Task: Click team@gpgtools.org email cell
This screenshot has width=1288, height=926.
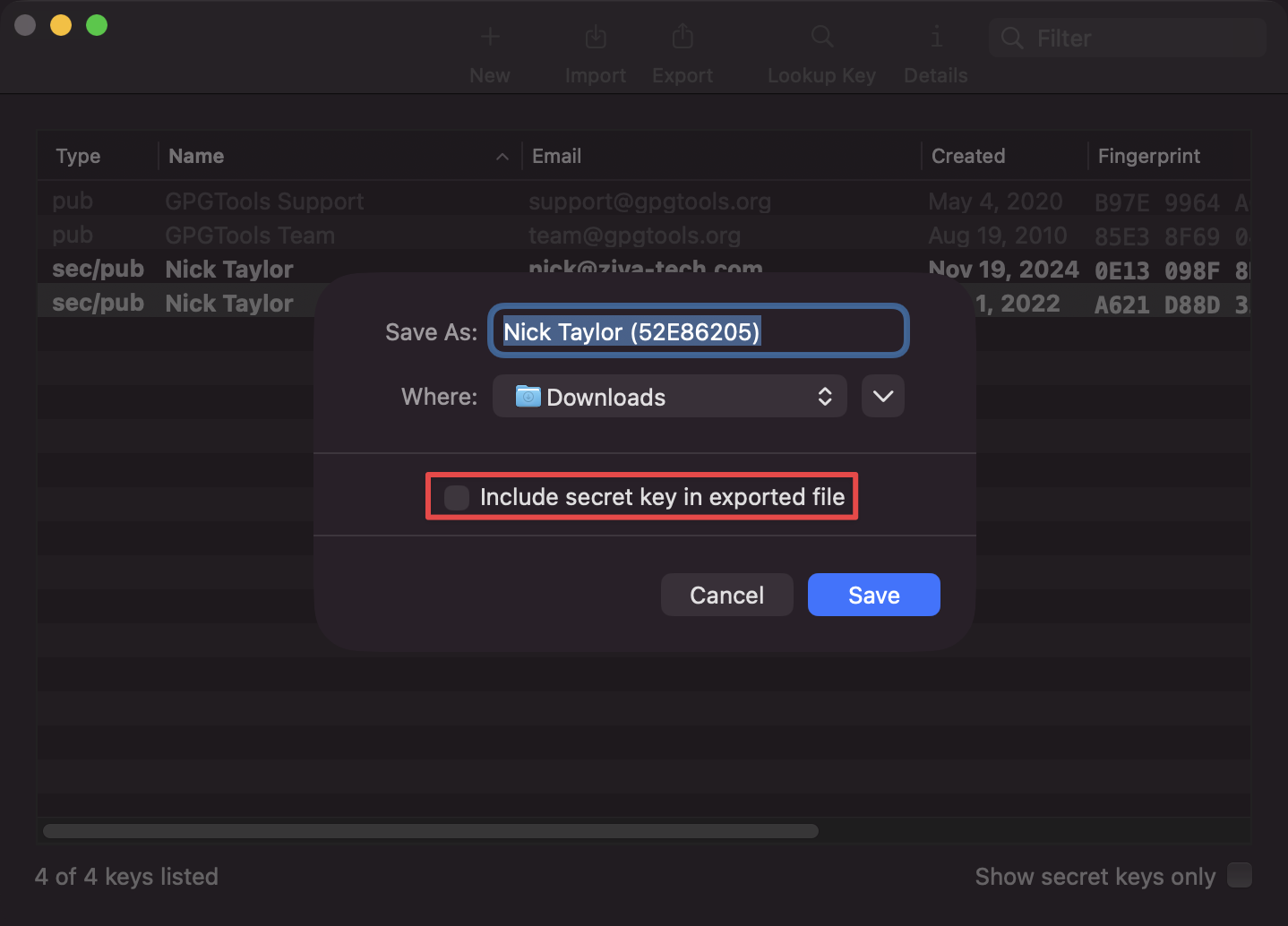Action: click(635, 236)
